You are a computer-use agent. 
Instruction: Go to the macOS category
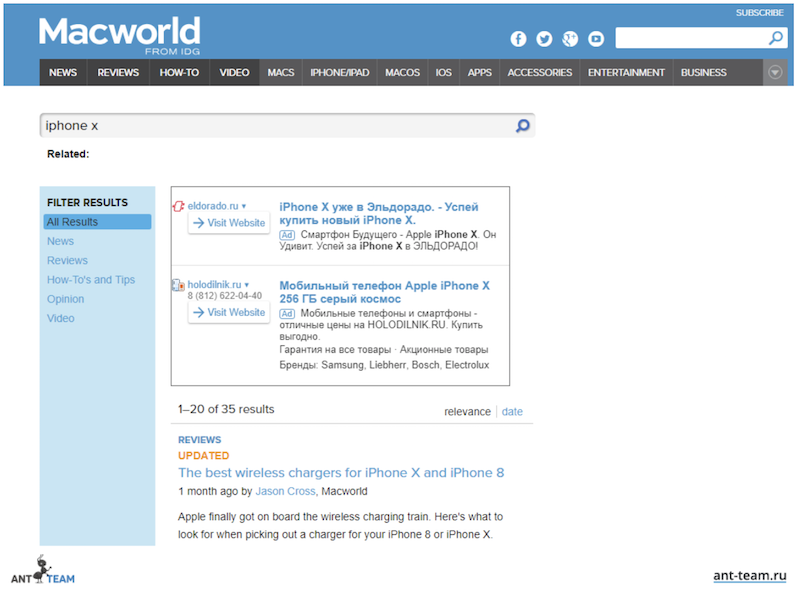click(x=403, y=72)
